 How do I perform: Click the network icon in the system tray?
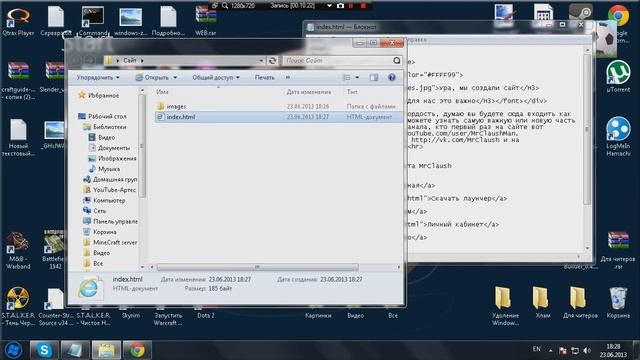[x=575, y=351]
